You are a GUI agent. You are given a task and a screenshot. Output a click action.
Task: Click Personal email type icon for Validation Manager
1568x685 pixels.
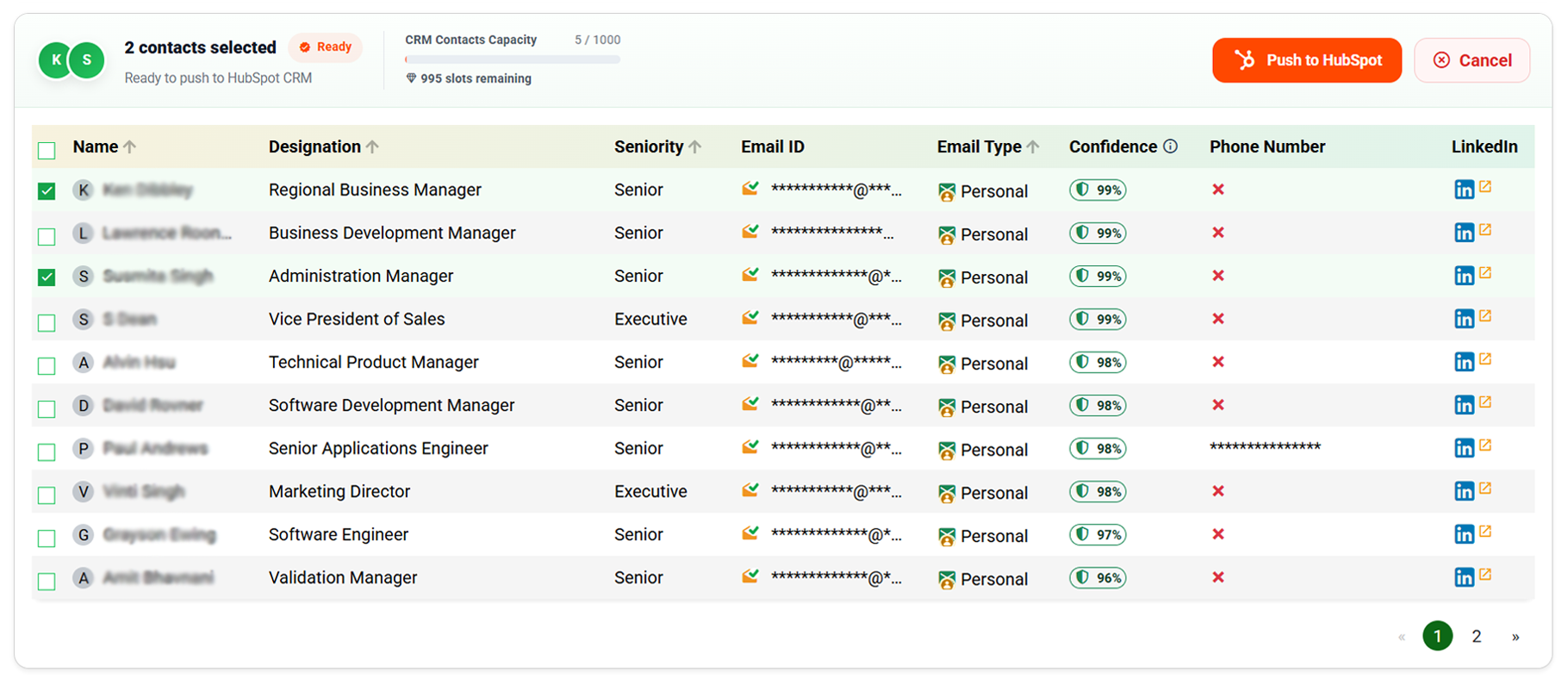pos(947,580)
